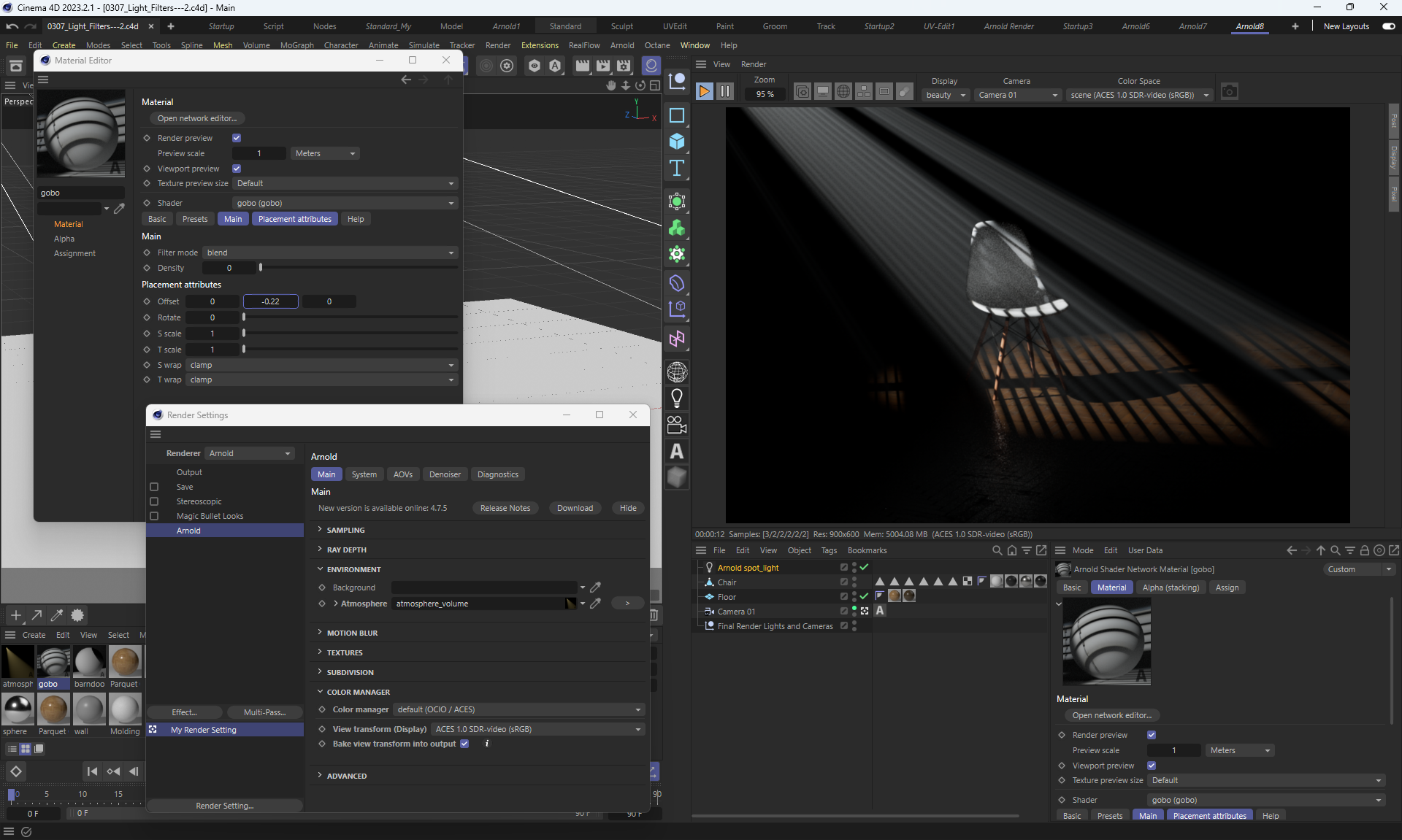
Task: Click the Open network editor button in Material Editor
Action: (x=197, y=118)
